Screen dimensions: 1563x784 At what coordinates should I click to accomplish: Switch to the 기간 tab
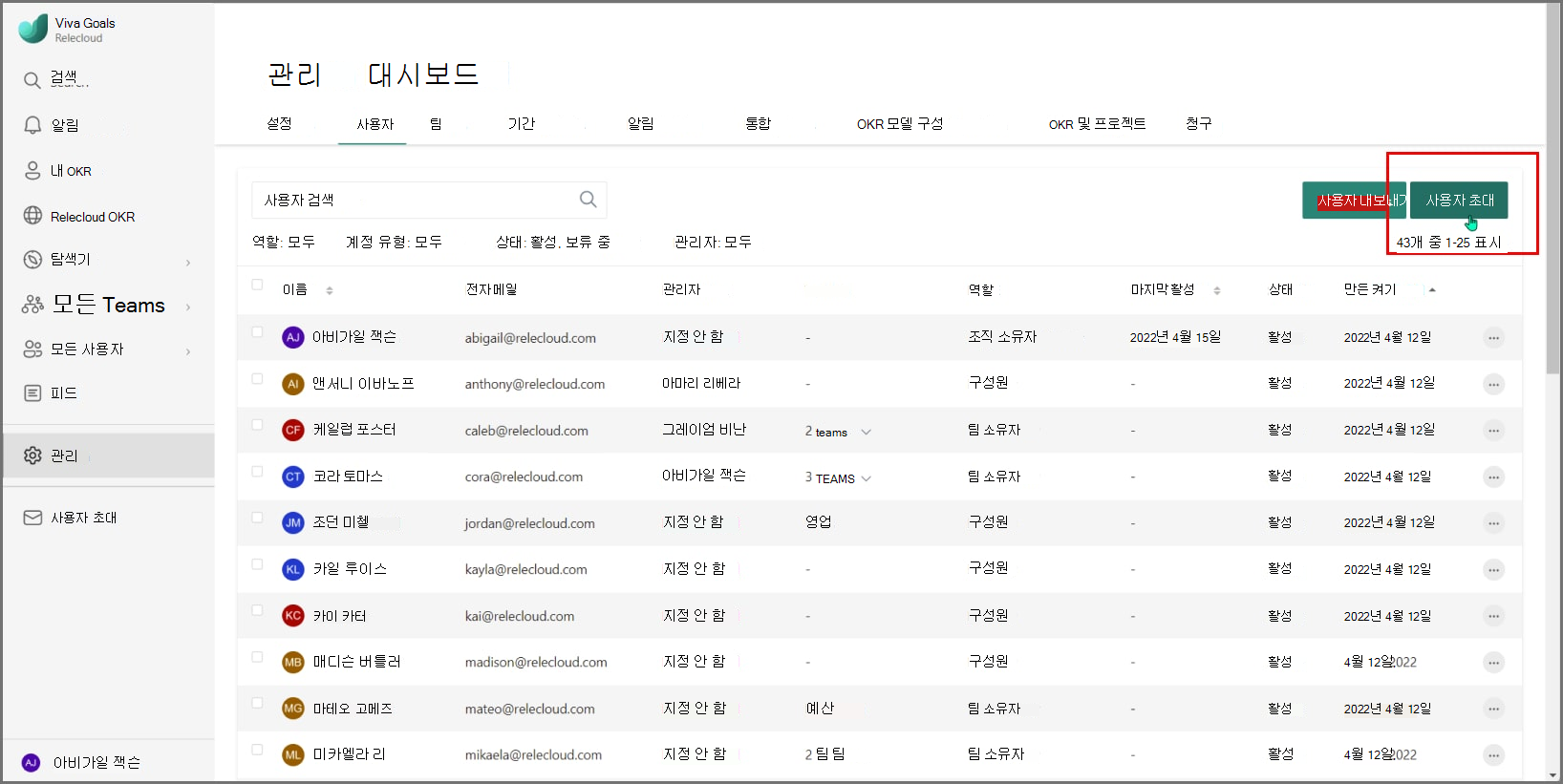(522, 123)
